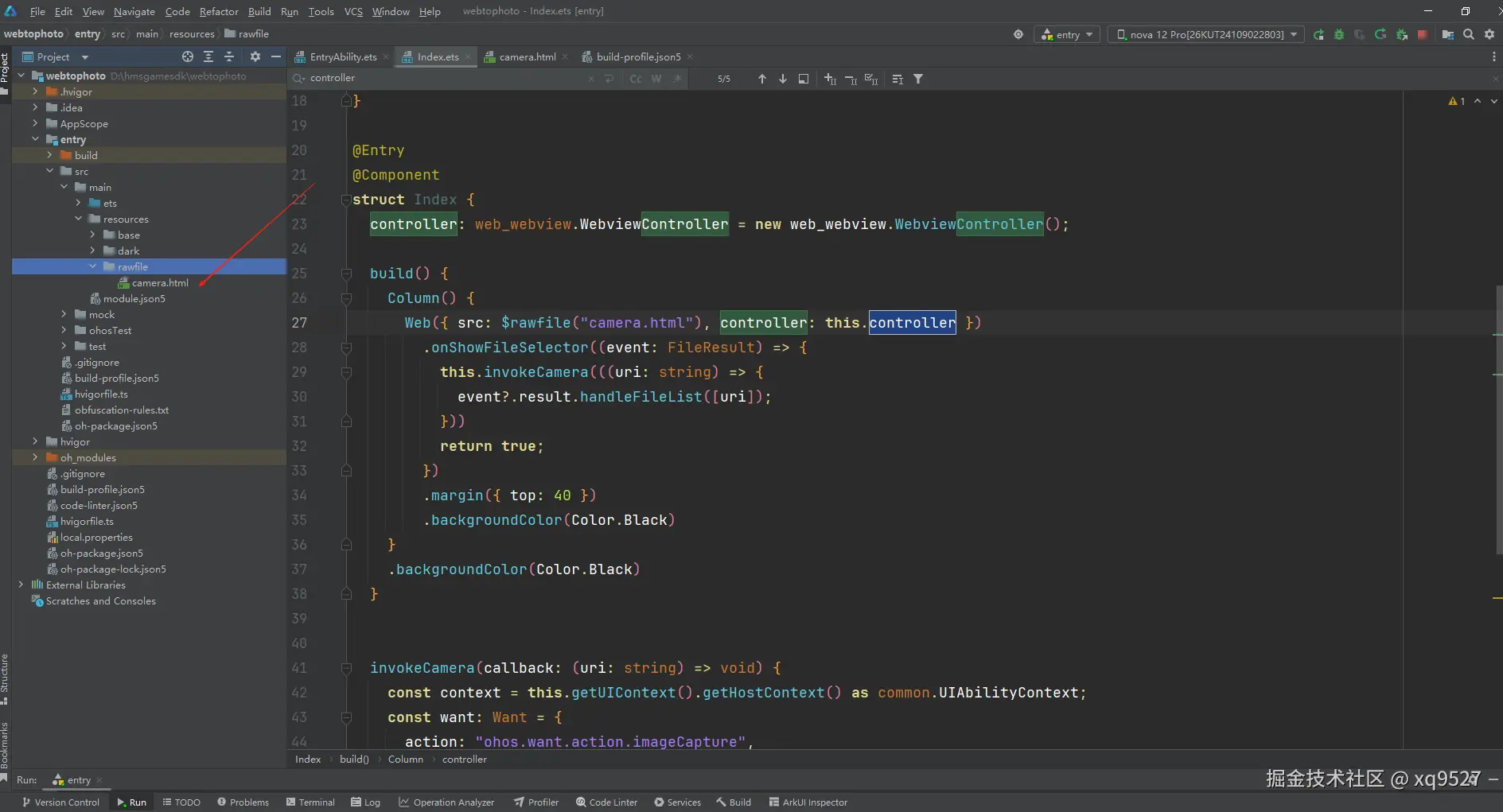
Task: Toggle Match Case (Cc) in search bar
Action: click(636, 79)
